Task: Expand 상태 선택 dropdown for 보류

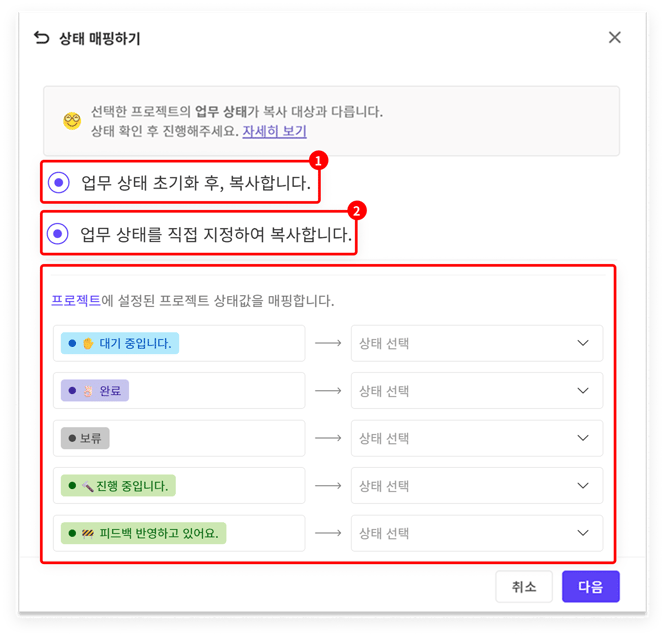Action: tap(476, 438)
